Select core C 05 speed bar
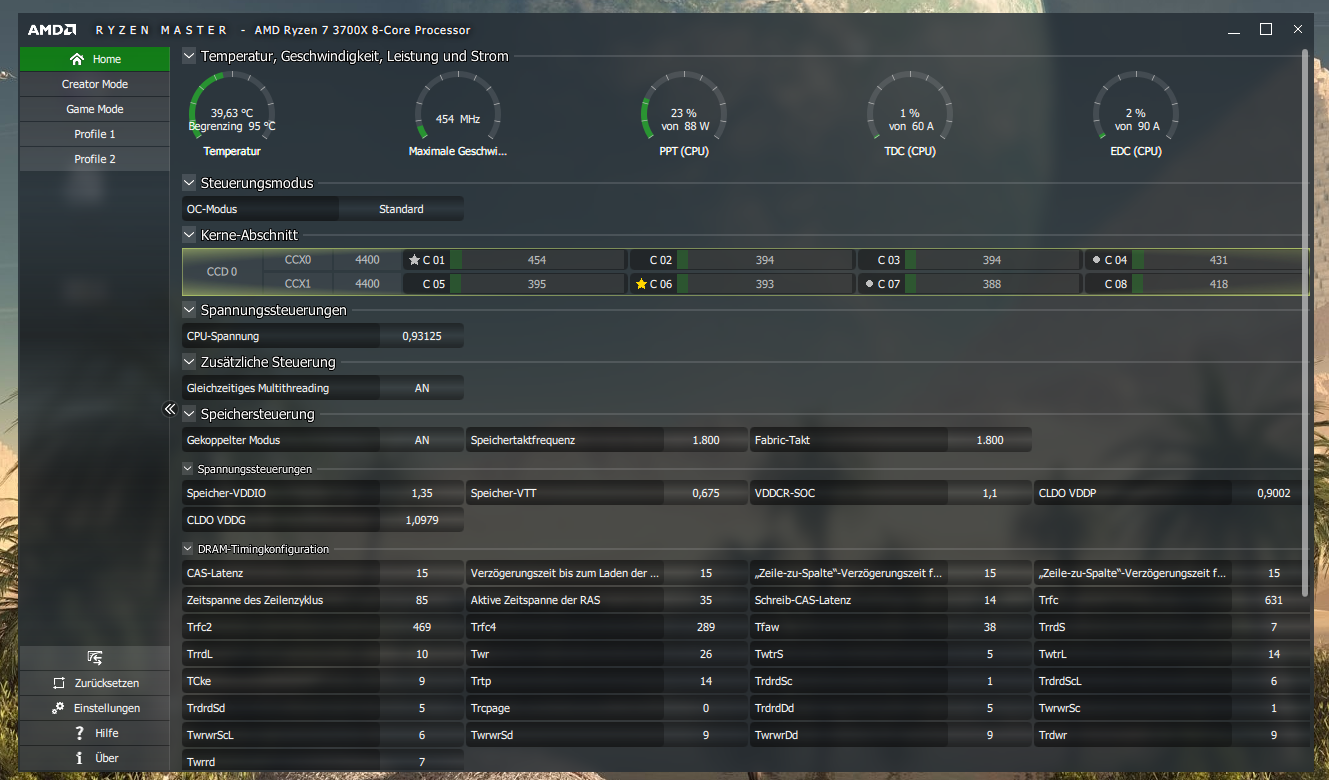The height and width of the screenshot is (780, 1329). tap(537, 284)
